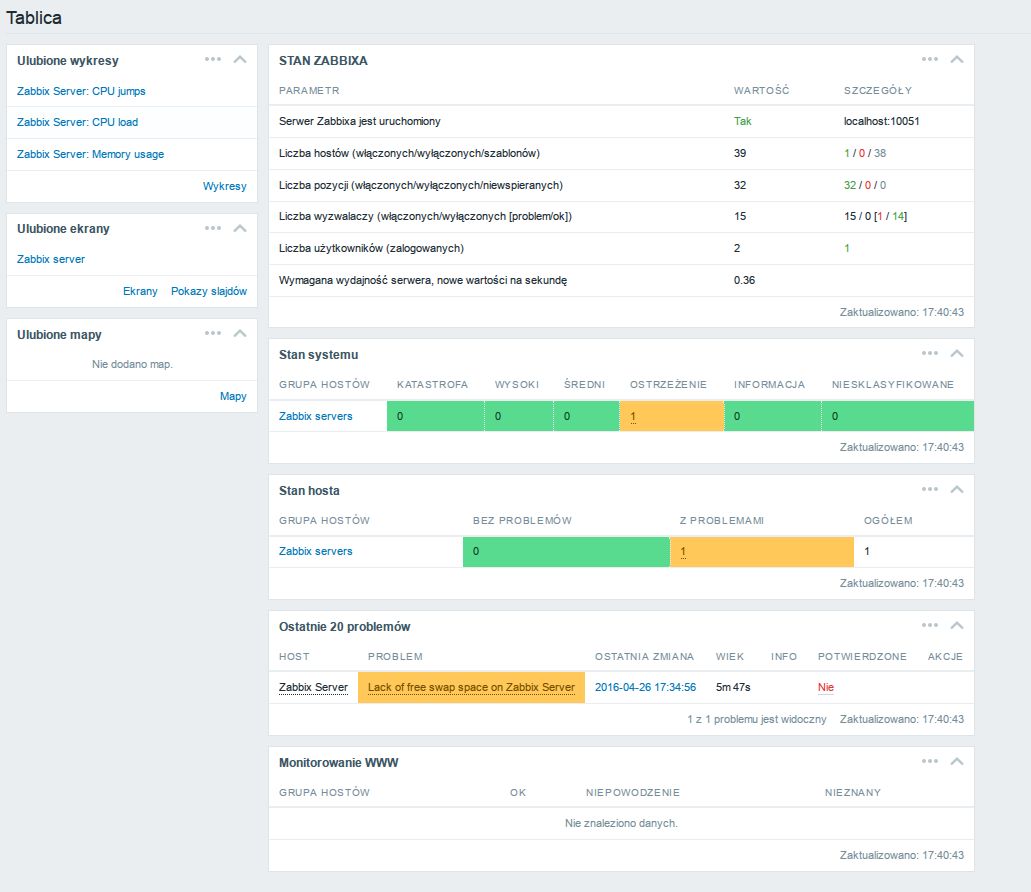This screenshot has width=1031, height=892.
Task: Open the Lack of free swap space problem
Action: click(x=471, y=688)
